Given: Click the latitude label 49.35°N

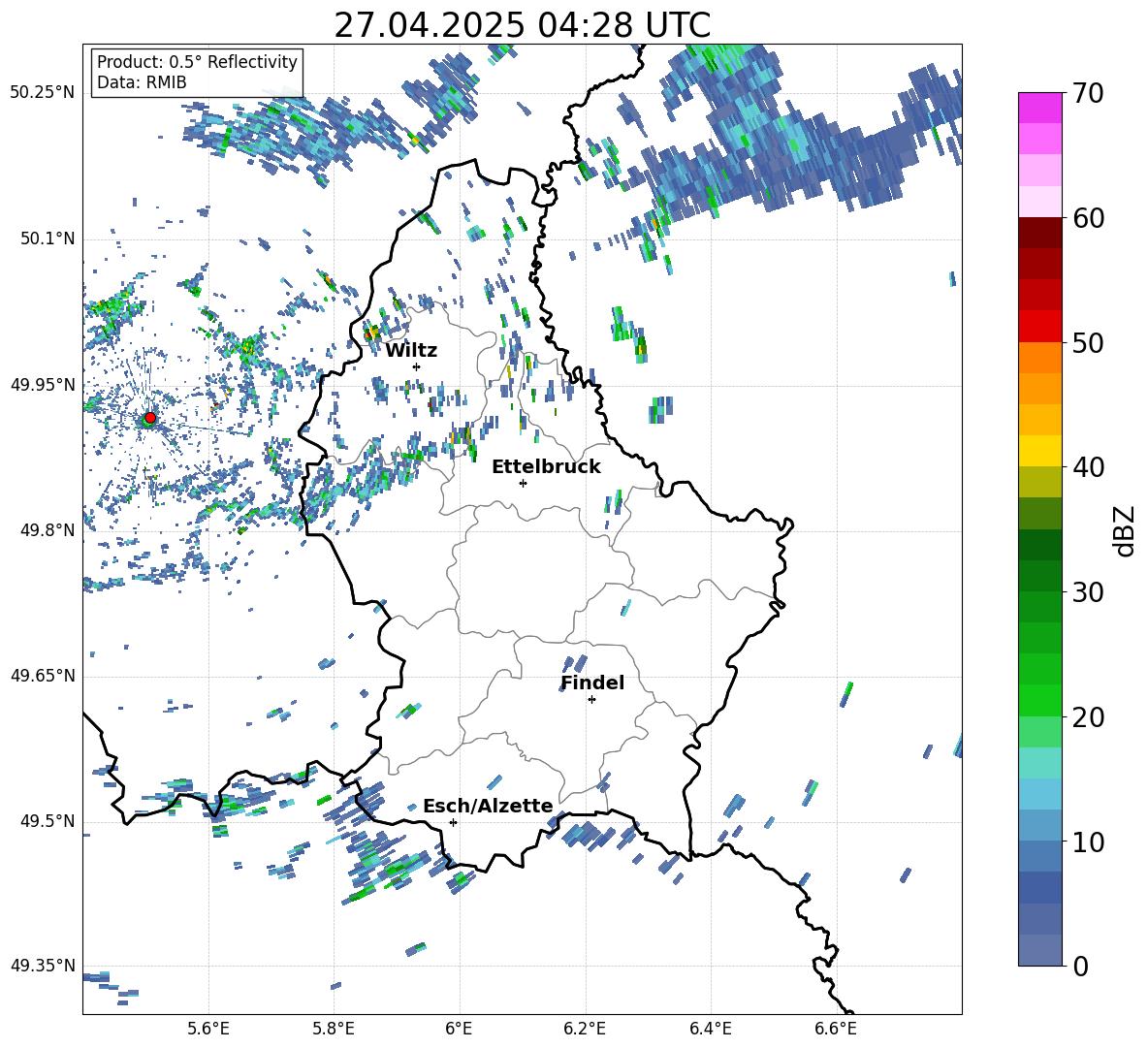Looking at the screenshot, I should click(x=43, y=966).
